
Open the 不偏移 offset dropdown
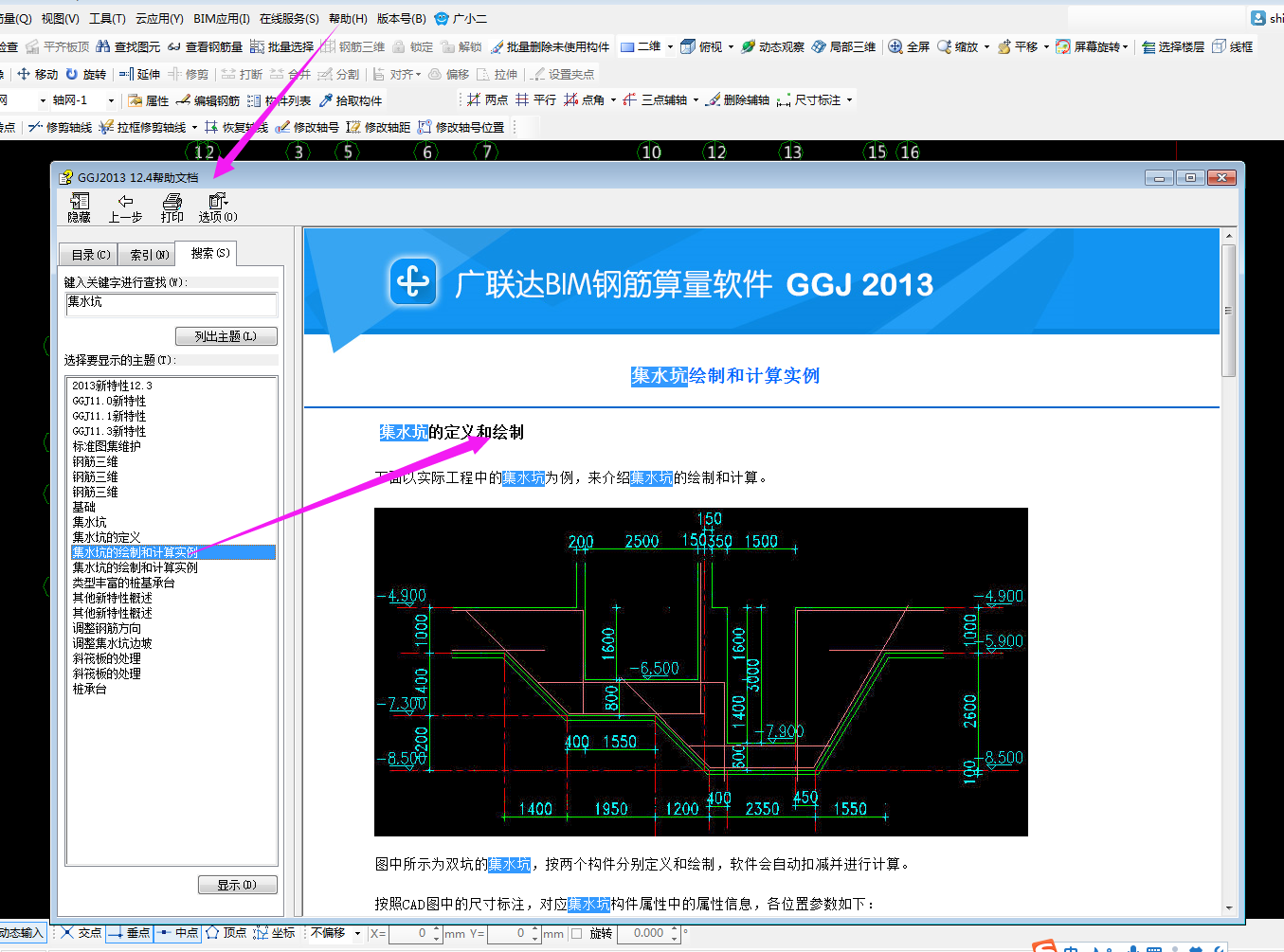point(357,933)
